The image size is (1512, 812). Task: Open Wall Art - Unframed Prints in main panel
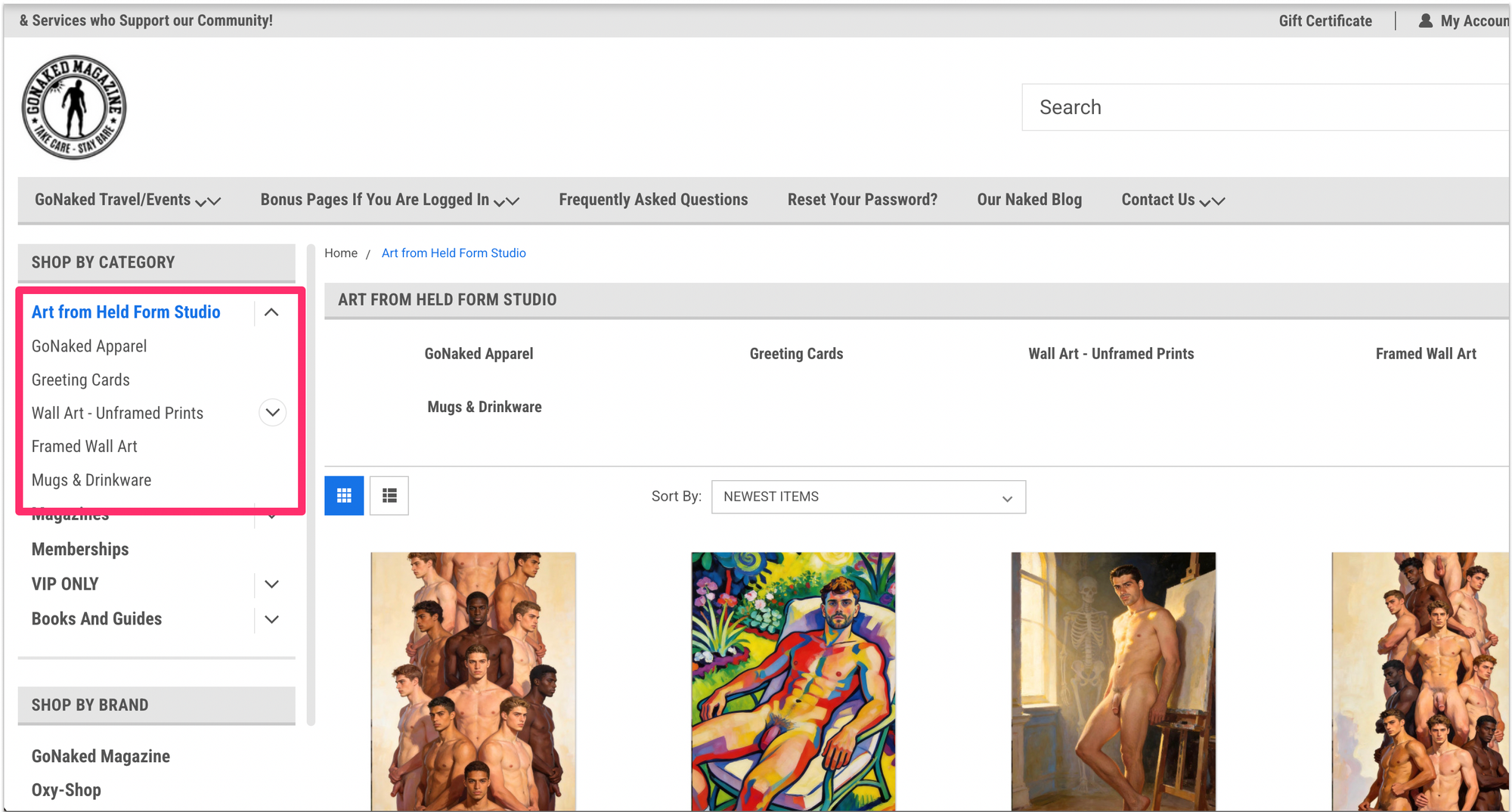(1111, 354)
